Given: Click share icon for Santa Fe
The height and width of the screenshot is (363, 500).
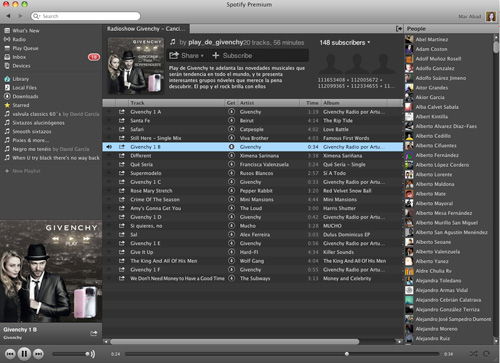Looking at the screenshot, I should (x=122, y=120).
